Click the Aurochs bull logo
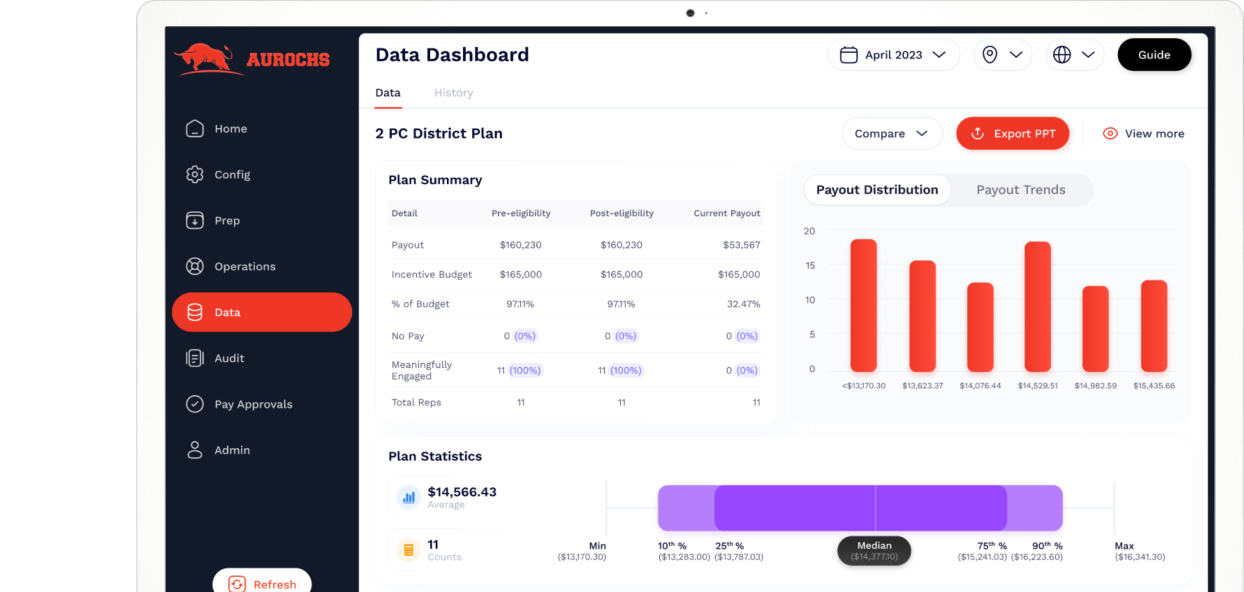This screenshot has width=1244, height=592. pos(206,59)
